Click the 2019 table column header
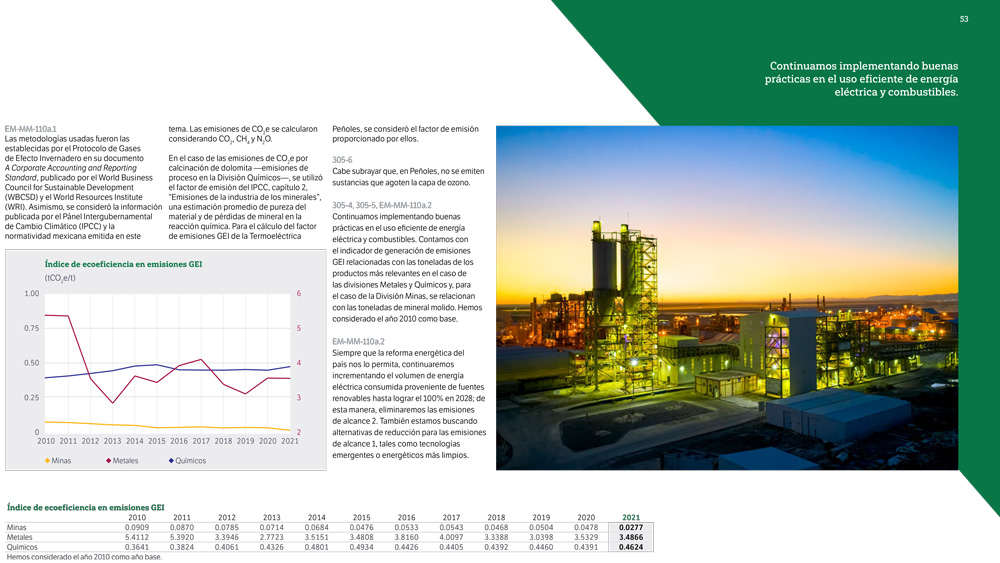Viewport: 1000px width, 563px height. pyautogui.click(x=541, y=518)
